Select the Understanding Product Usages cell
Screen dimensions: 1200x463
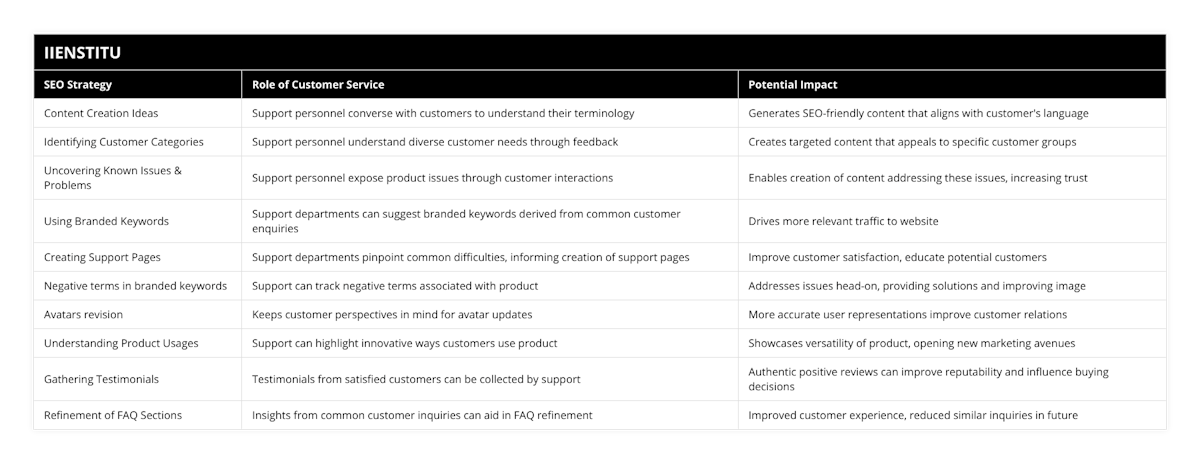pyautogui.click(x=121, y=343)
